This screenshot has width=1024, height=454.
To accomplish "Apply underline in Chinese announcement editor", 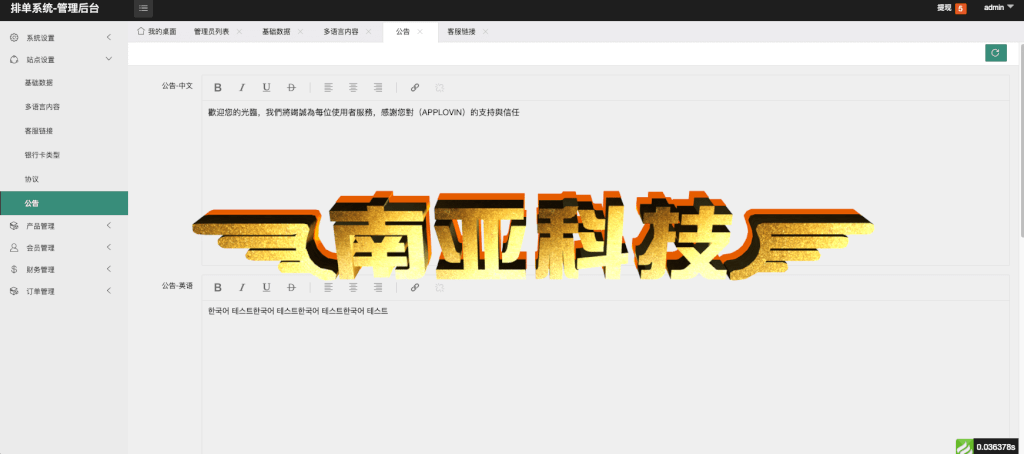I will click(x=266, y=88).
